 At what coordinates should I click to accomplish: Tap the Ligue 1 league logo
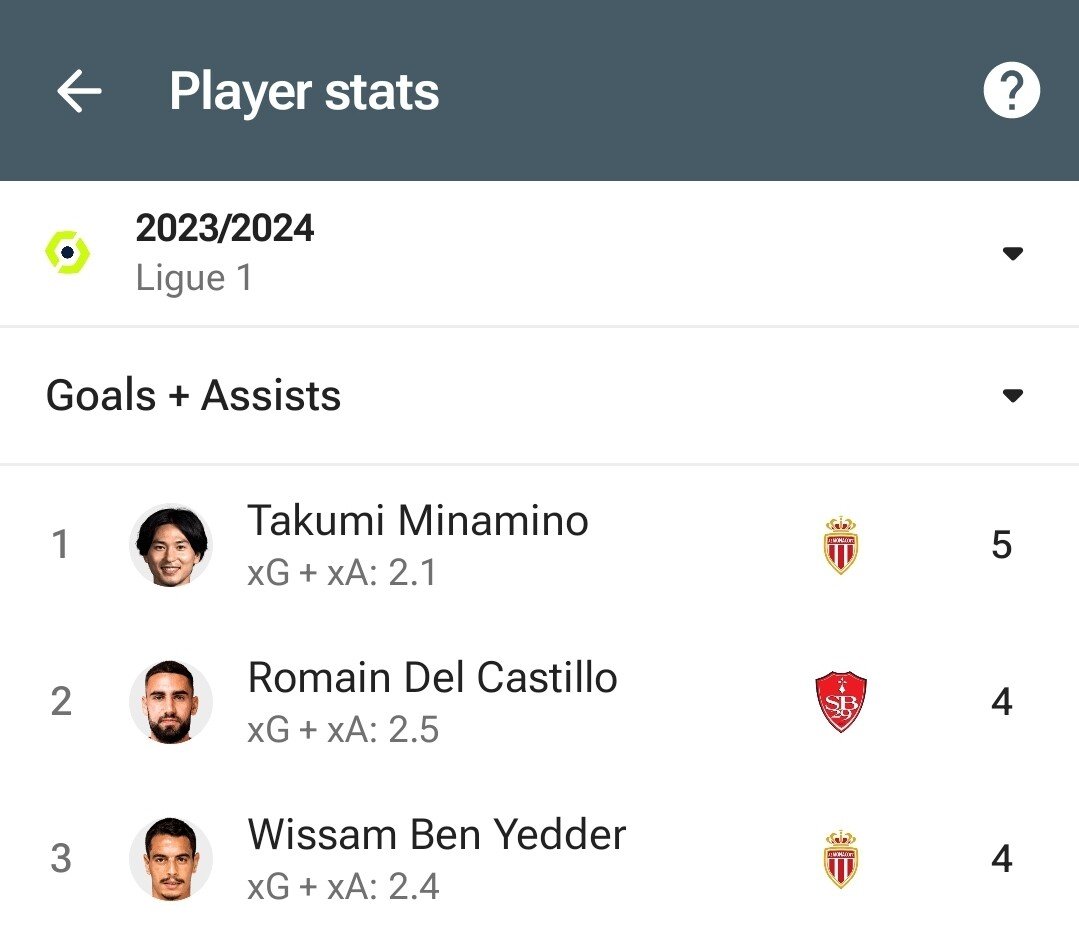[x=68, y=253]
